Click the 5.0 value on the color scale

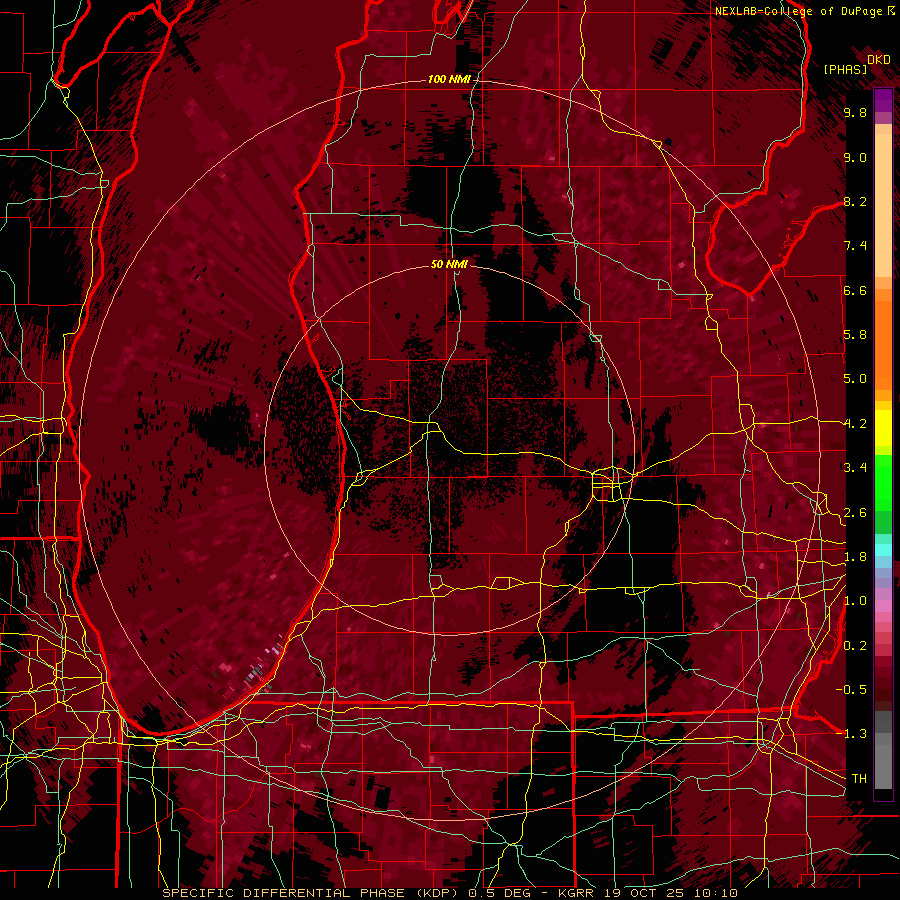[x=855, y=379]
